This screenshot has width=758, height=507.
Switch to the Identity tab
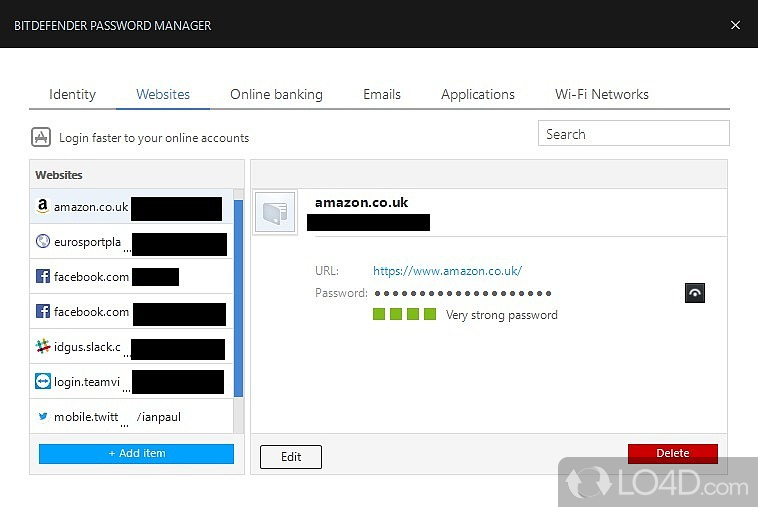[x=73, y=94]
